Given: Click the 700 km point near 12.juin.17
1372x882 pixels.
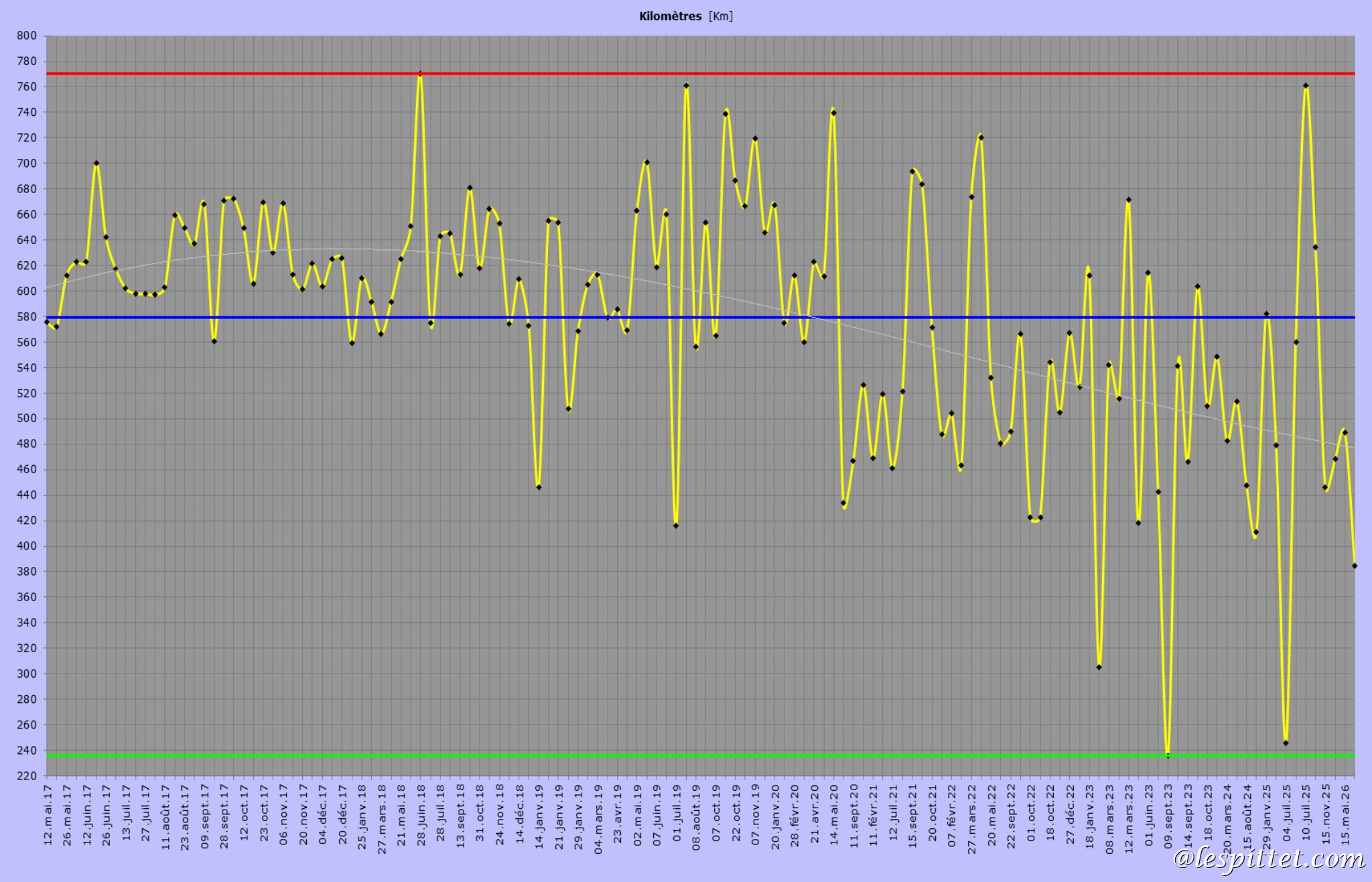Looking at the screenshot, I should (96, 163).
